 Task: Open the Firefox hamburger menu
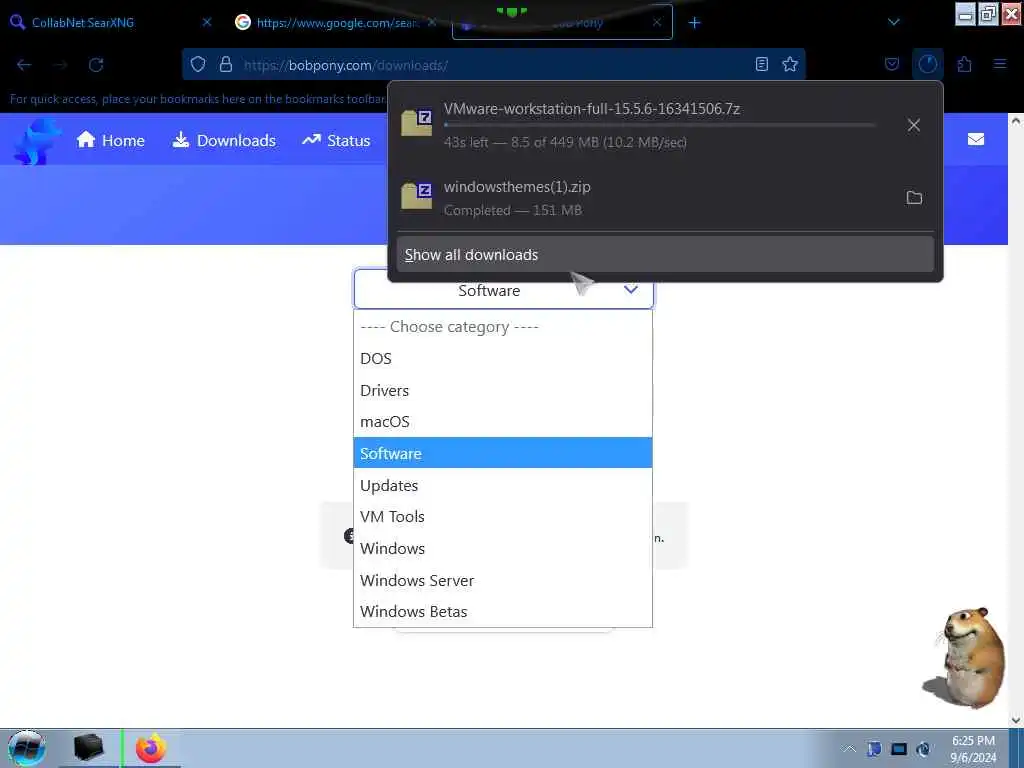1000,64
